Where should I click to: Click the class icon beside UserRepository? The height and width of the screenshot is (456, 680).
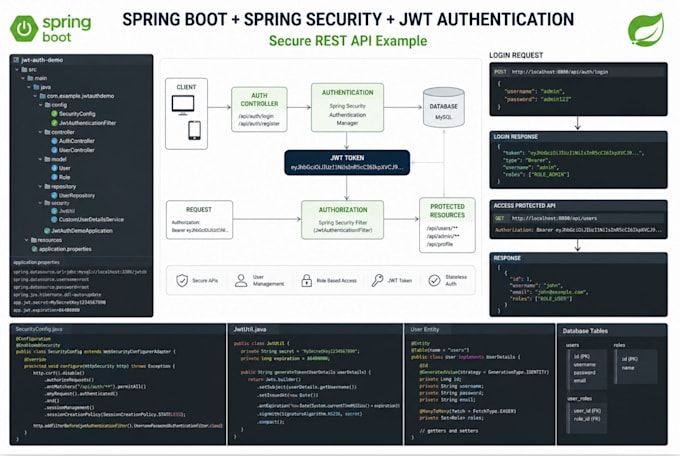(54, 195)
